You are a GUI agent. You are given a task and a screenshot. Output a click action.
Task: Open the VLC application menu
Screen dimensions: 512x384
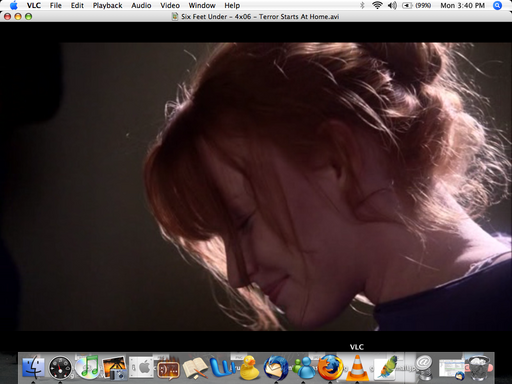34,5
